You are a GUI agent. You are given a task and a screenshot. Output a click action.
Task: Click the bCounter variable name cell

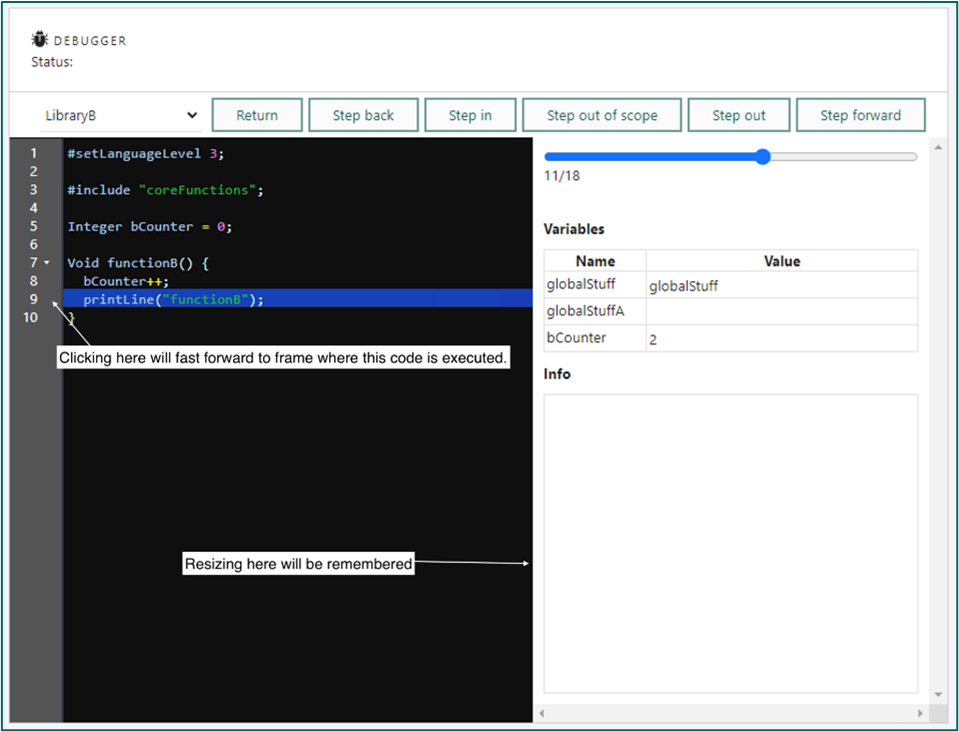pyautogui.click(x=595, y=338)
